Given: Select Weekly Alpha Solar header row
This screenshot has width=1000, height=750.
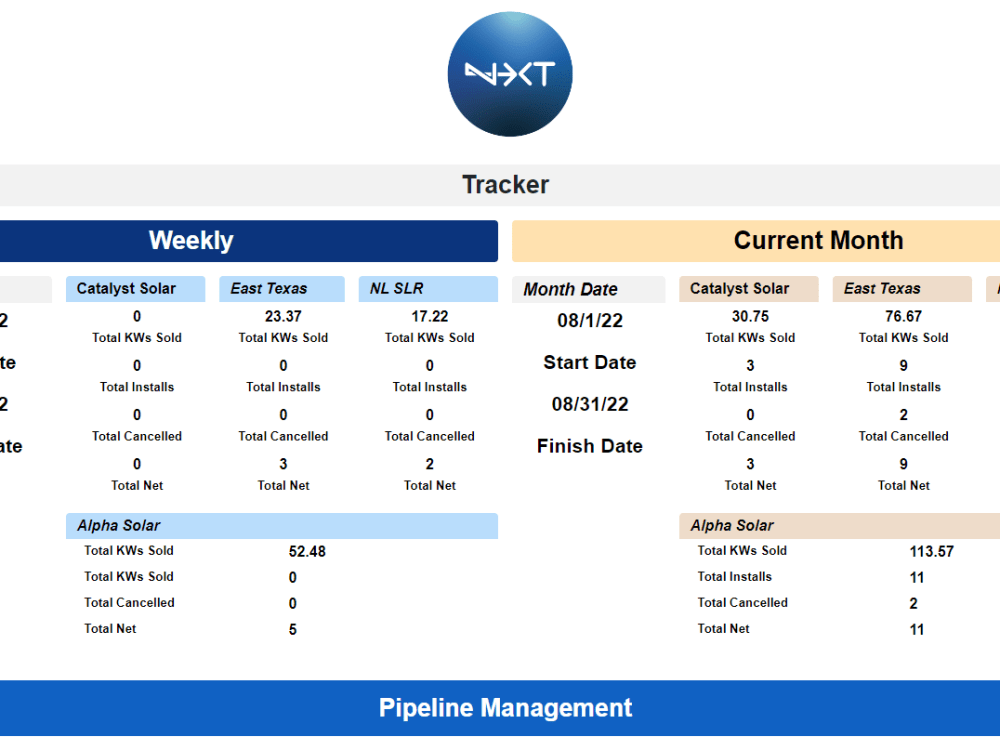Looking at the screenshot, I should tap(282, 526).
